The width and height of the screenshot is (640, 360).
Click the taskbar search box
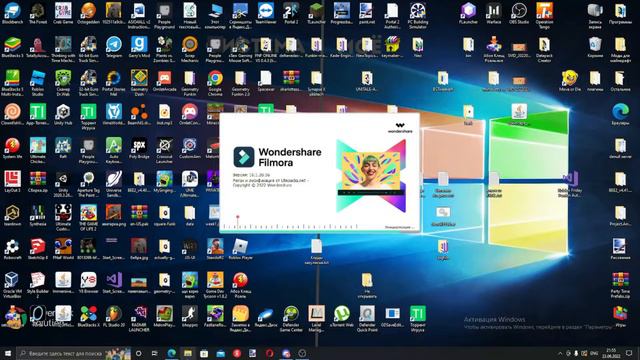73,353
